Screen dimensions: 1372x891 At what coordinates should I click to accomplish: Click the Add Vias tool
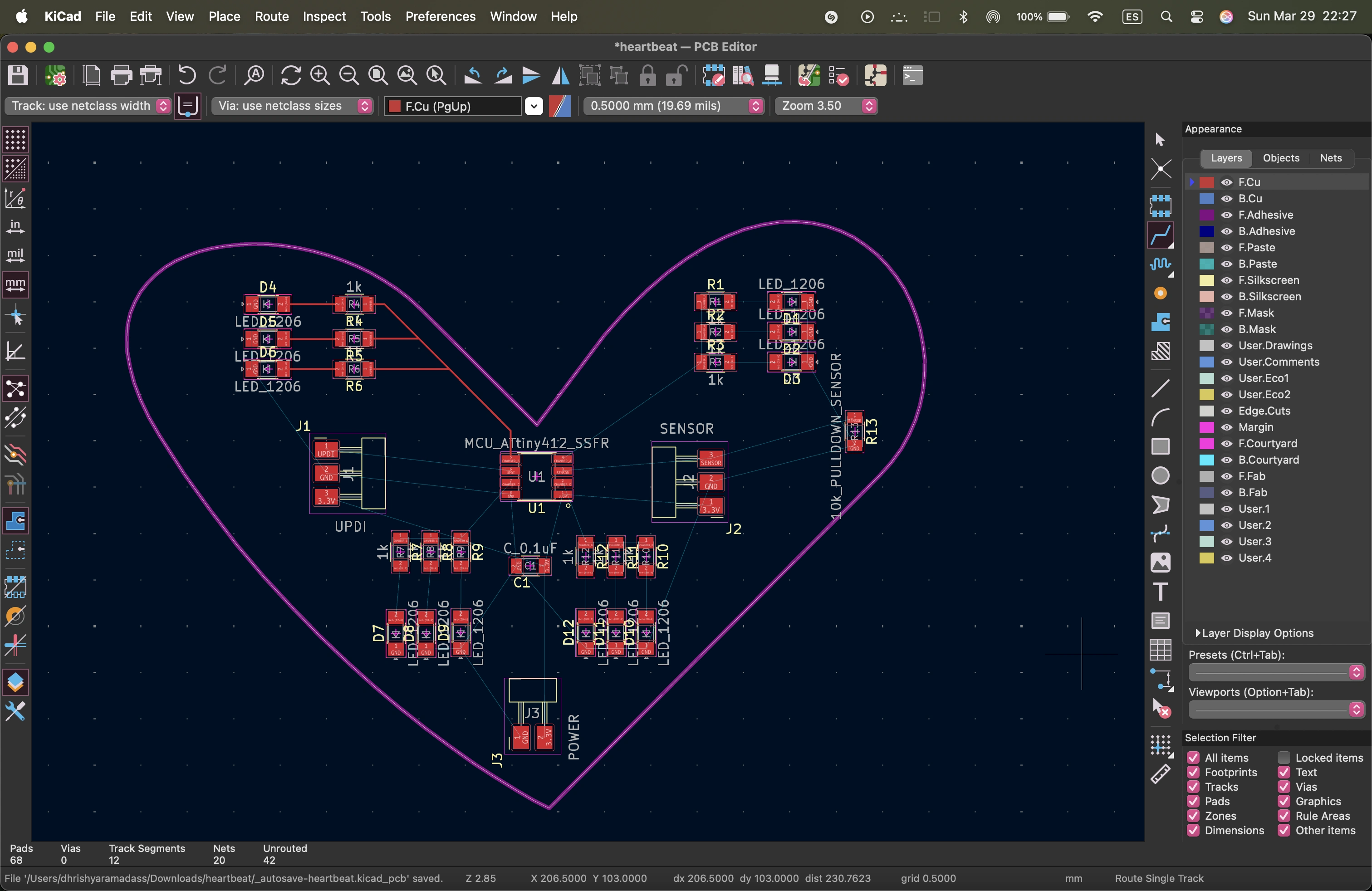click(1161, 294)
